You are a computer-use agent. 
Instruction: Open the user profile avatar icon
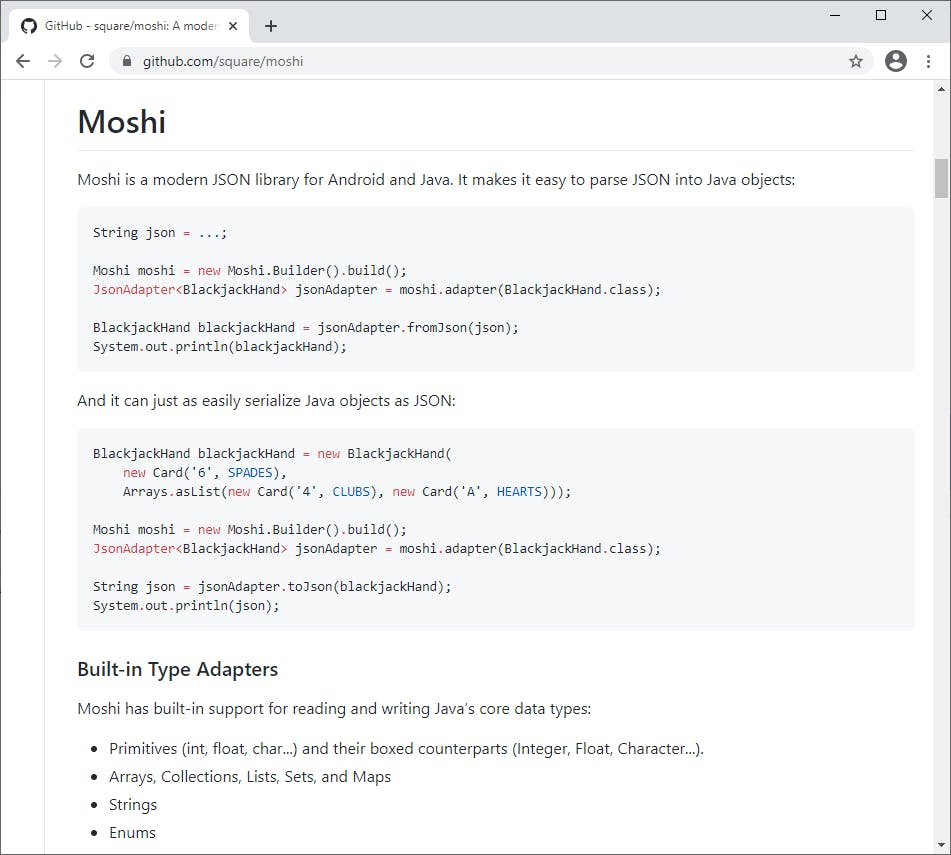896,61
